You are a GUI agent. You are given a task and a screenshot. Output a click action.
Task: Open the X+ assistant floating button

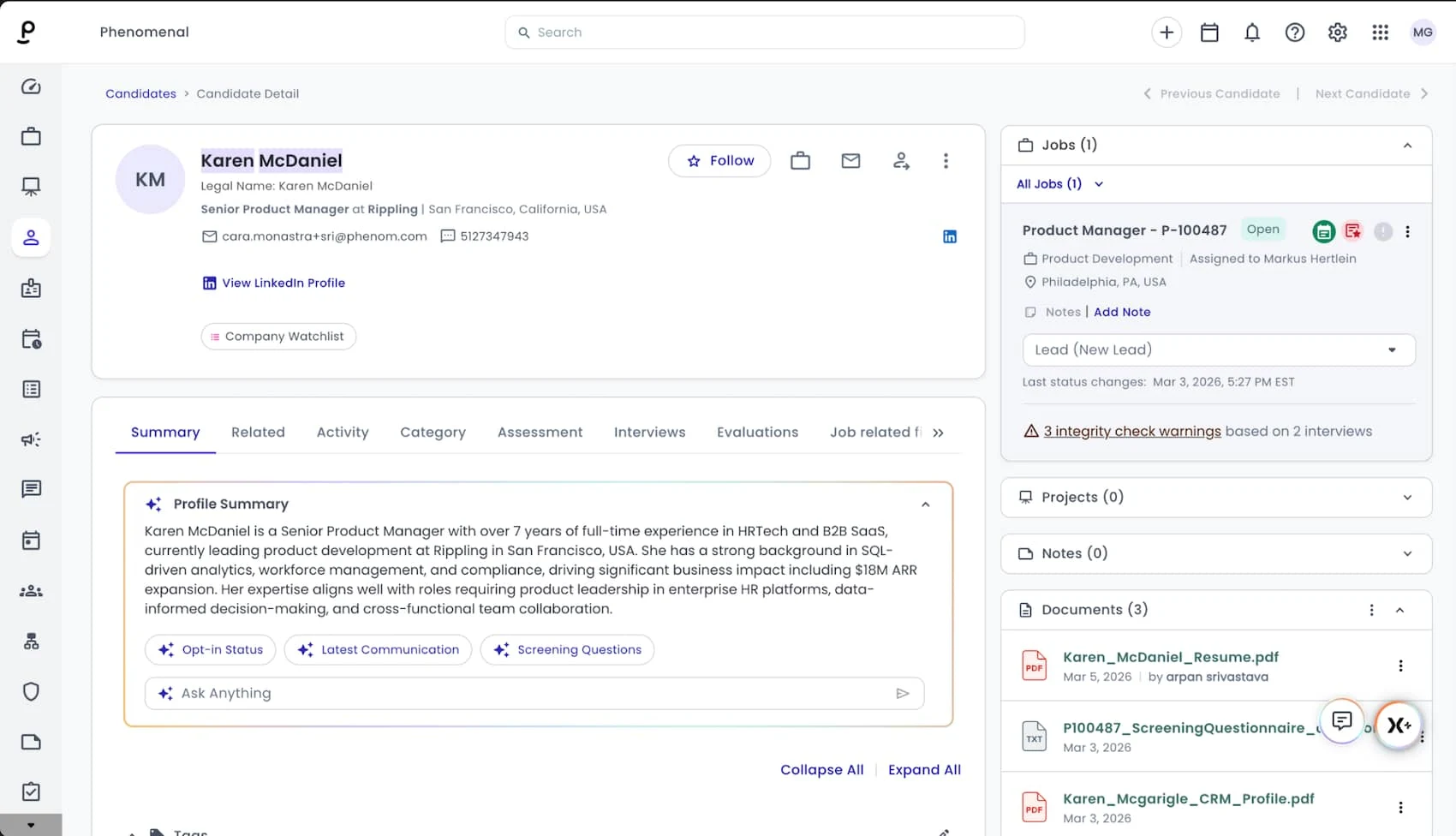(1399, 725)
